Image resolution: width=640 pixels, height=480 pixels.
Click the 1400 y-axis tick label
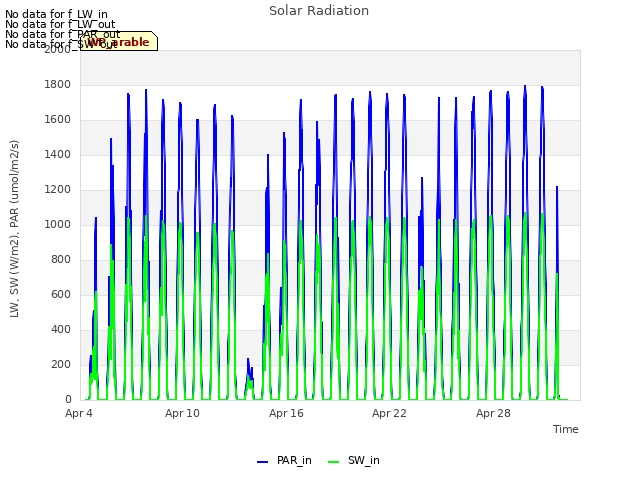click(x=58, y=155)
